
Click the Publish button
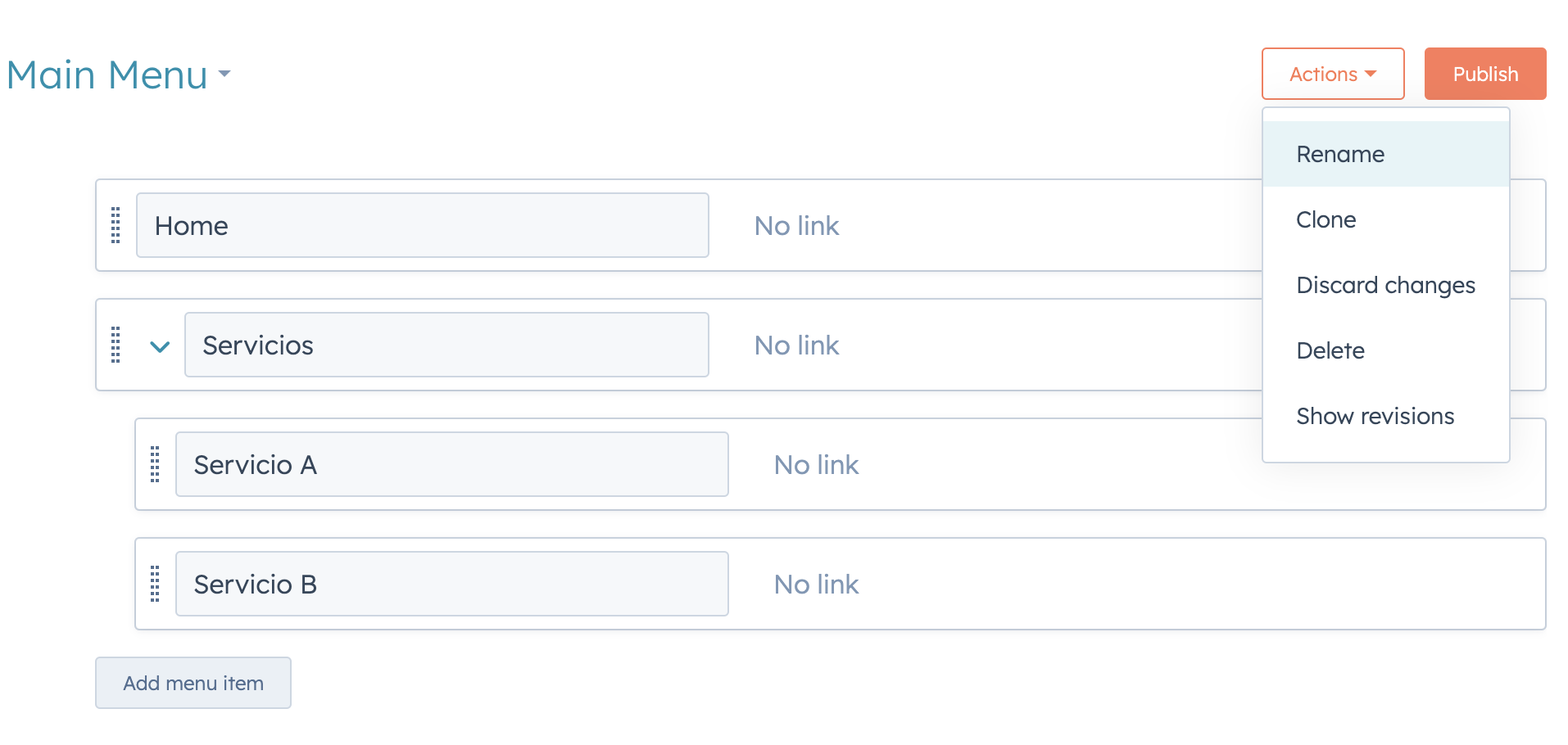(x=1485, y=74)
